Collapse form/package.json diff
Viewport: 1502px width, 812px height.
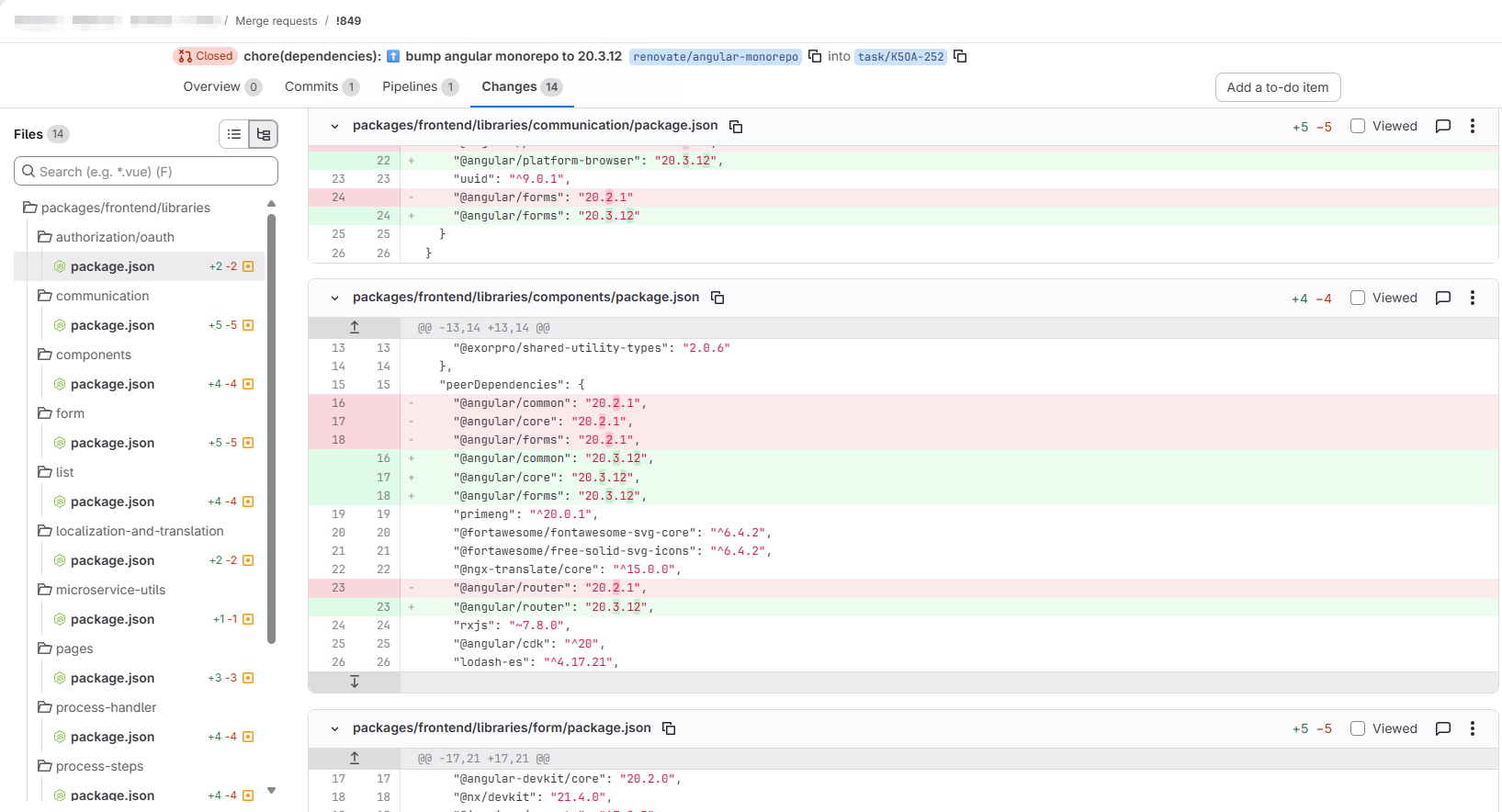click(x=334, y=728)
